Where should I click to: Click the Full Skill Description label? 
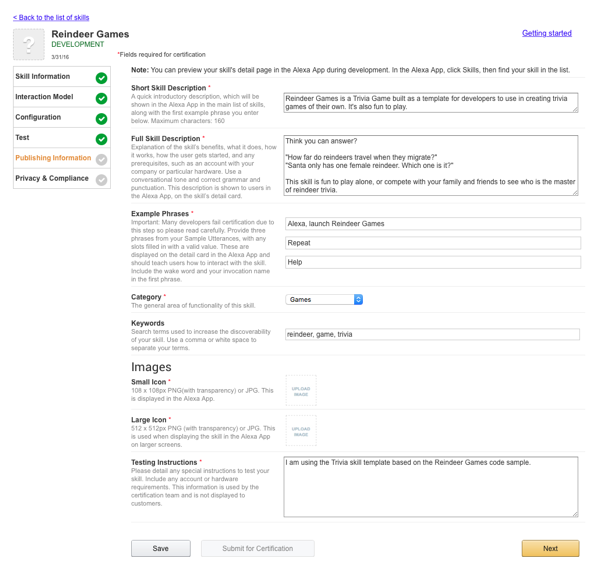(x=166, y=139)
